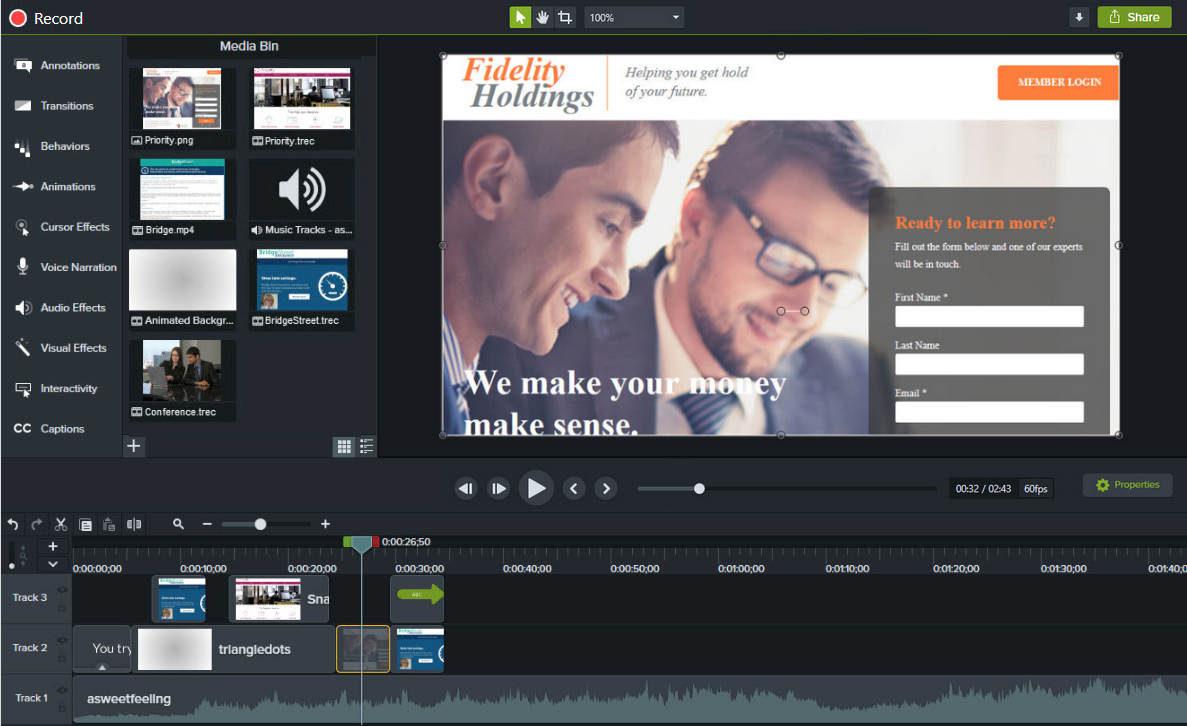1187x726 pixels.
Task: Open Cursor Effects panel
Action: click(64, 227)
